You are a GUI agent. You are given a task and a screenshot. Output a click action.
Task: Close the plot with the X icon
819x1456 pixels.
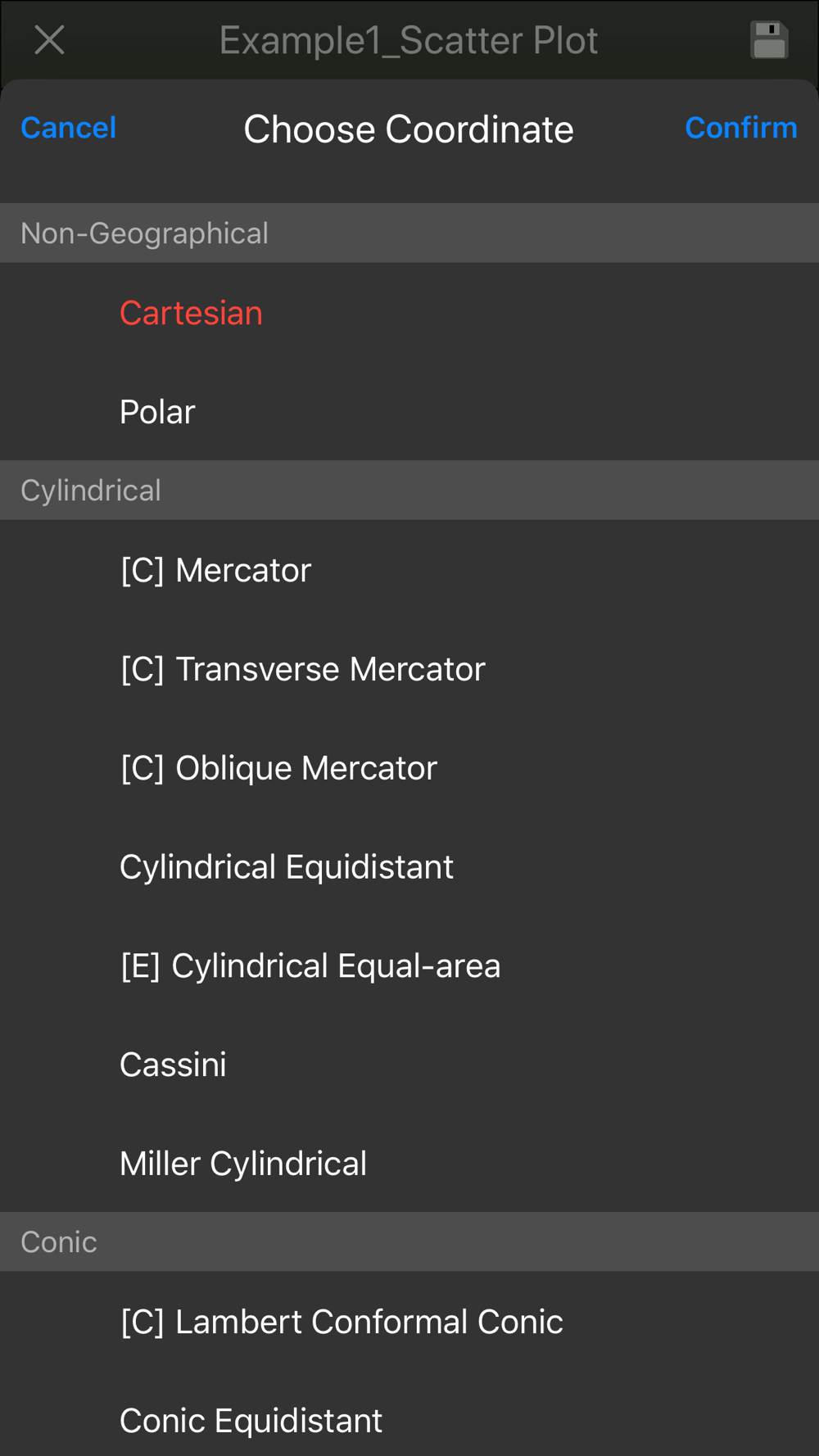pos(49,39)
